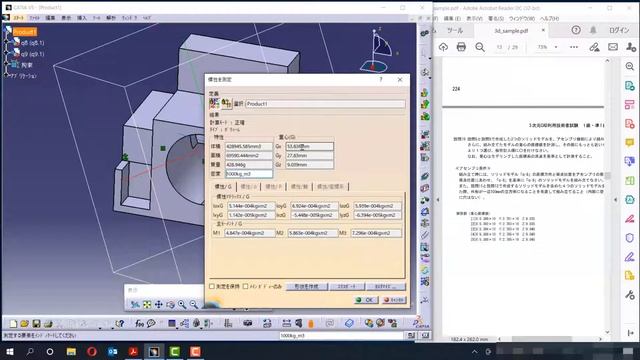Screen dimensions: 640x360
Task: Open Acrobat more tools ellipsis
Action: 574,47
